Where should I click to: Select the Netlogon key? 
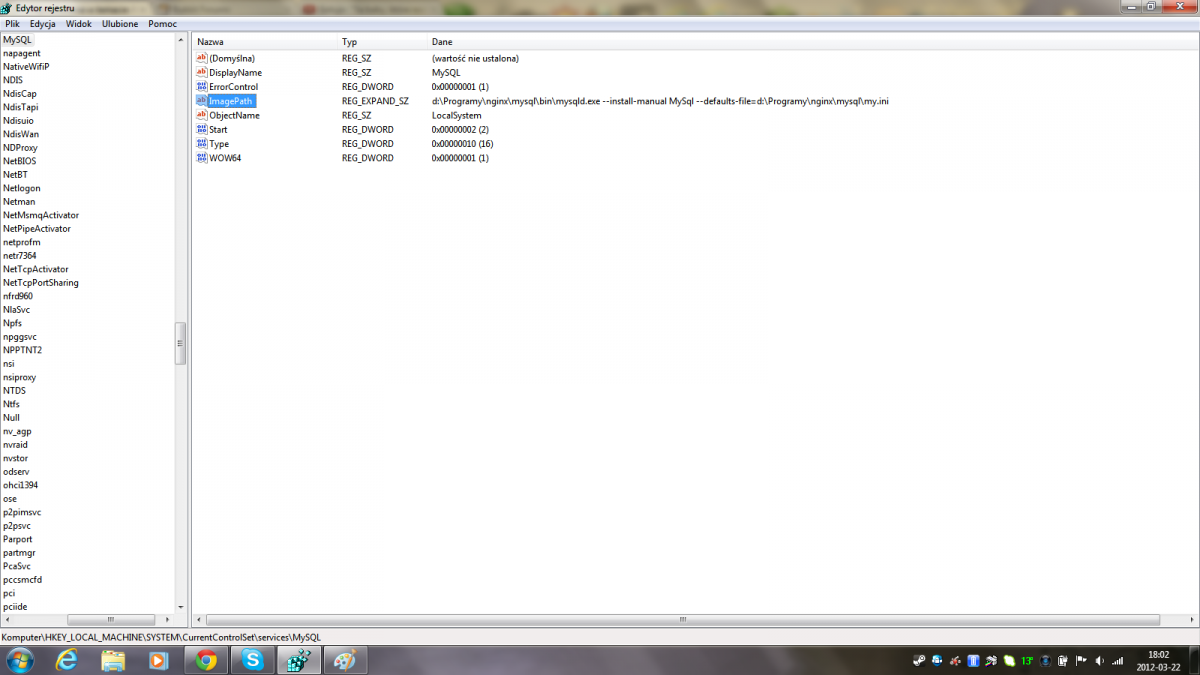[x=22, y=188]
